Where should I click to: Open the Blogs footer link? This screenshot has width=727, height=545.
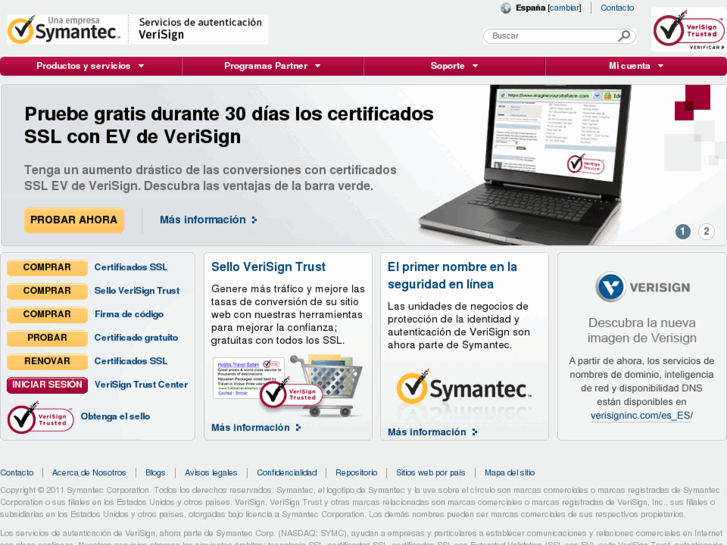click(155, 473)
